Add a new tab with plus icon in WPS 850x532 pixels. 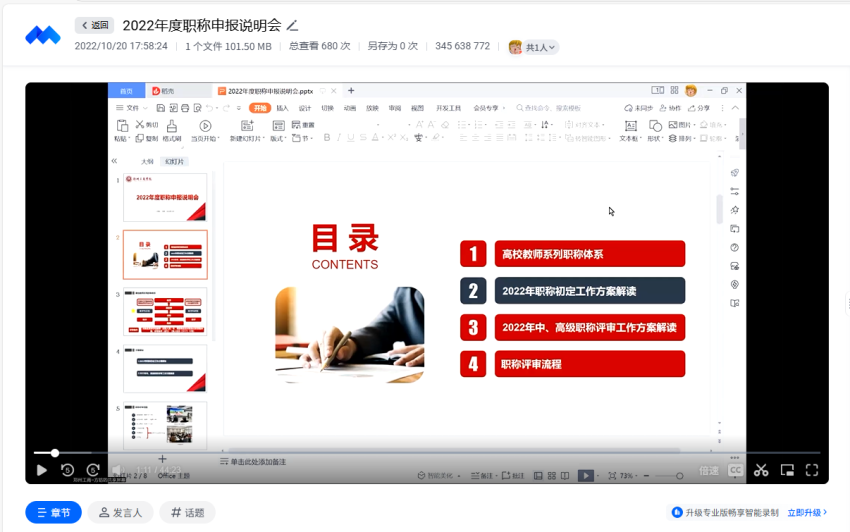point(351,91)
